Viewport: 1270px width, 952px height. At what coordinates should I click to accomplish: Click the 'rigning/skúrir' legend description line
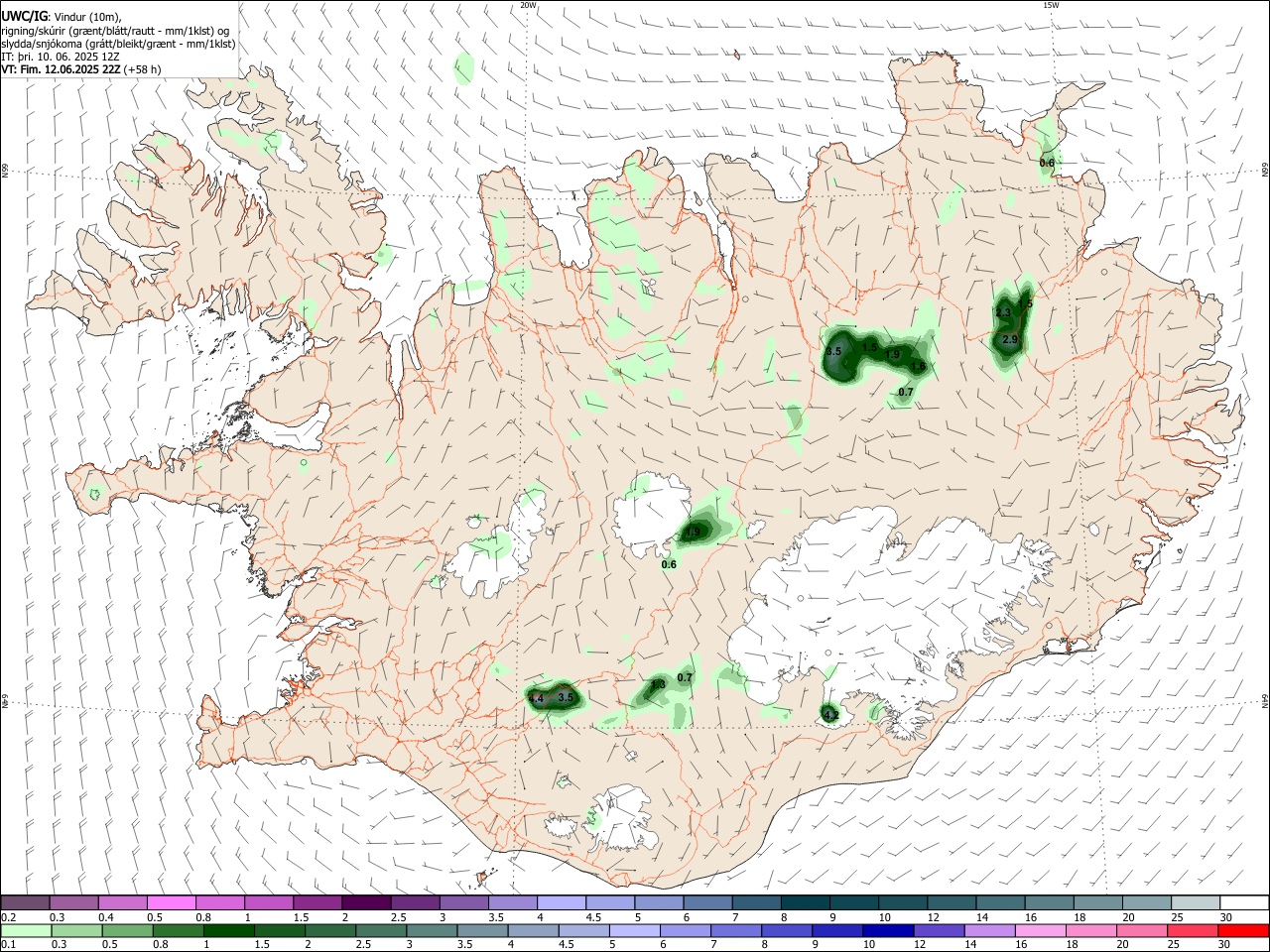pos(114,31)
